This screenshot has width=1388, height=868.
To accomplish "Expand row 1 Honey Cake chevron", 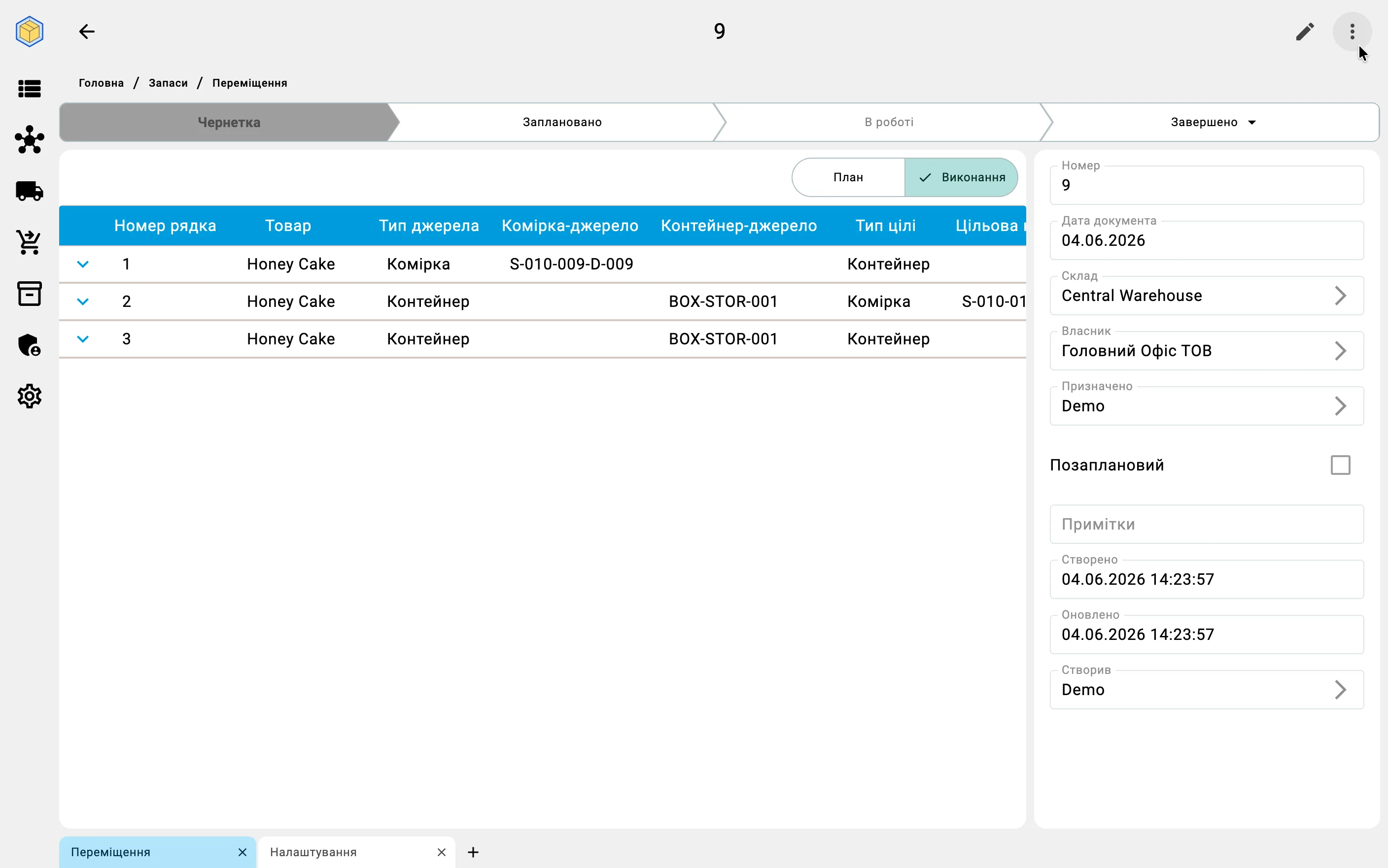I will tap(83, 264).
